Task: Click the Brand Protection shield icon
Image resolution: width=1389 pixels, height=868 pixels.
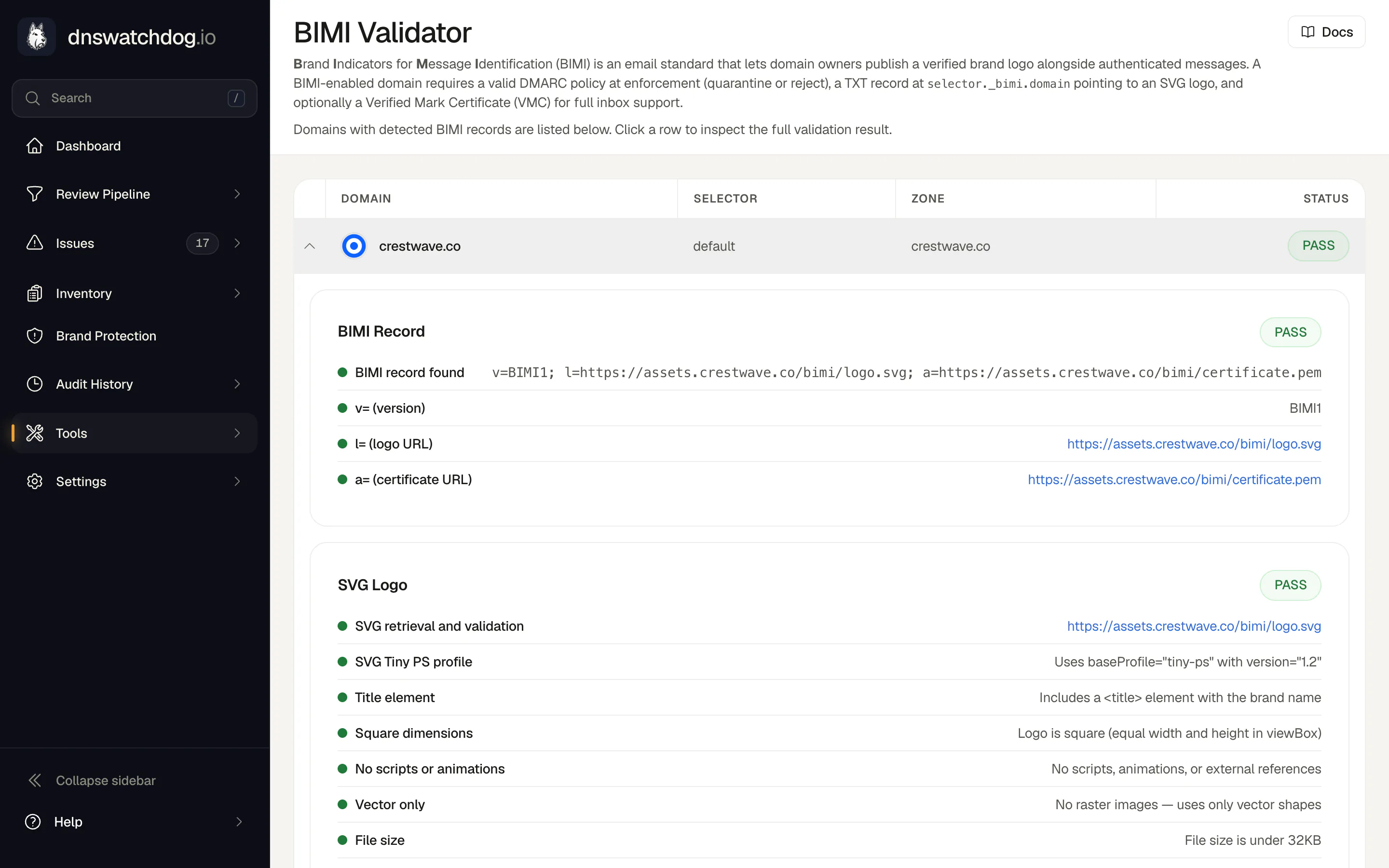Action: point(34,336)
